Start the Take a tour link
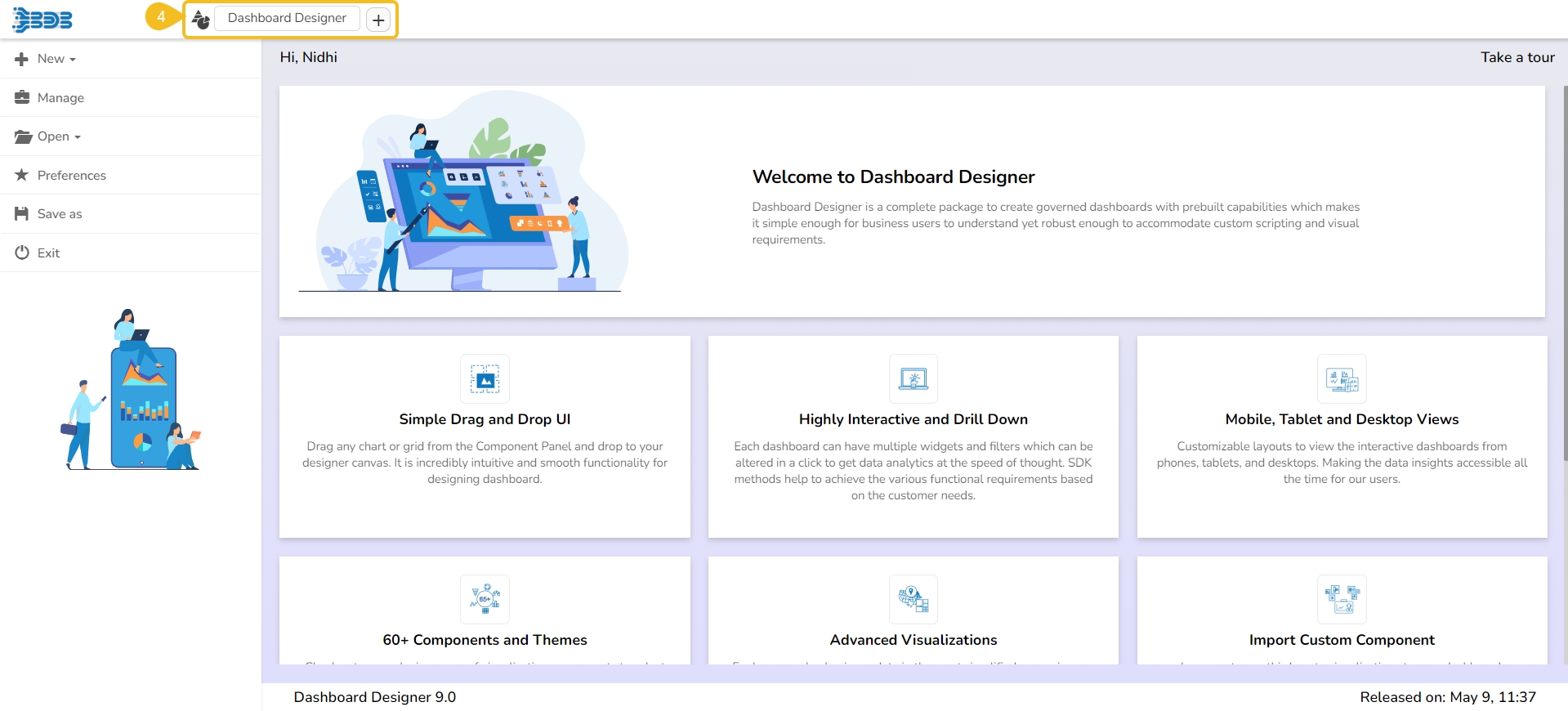Viewport: 1568px width, 711px height. [1517, 57]
